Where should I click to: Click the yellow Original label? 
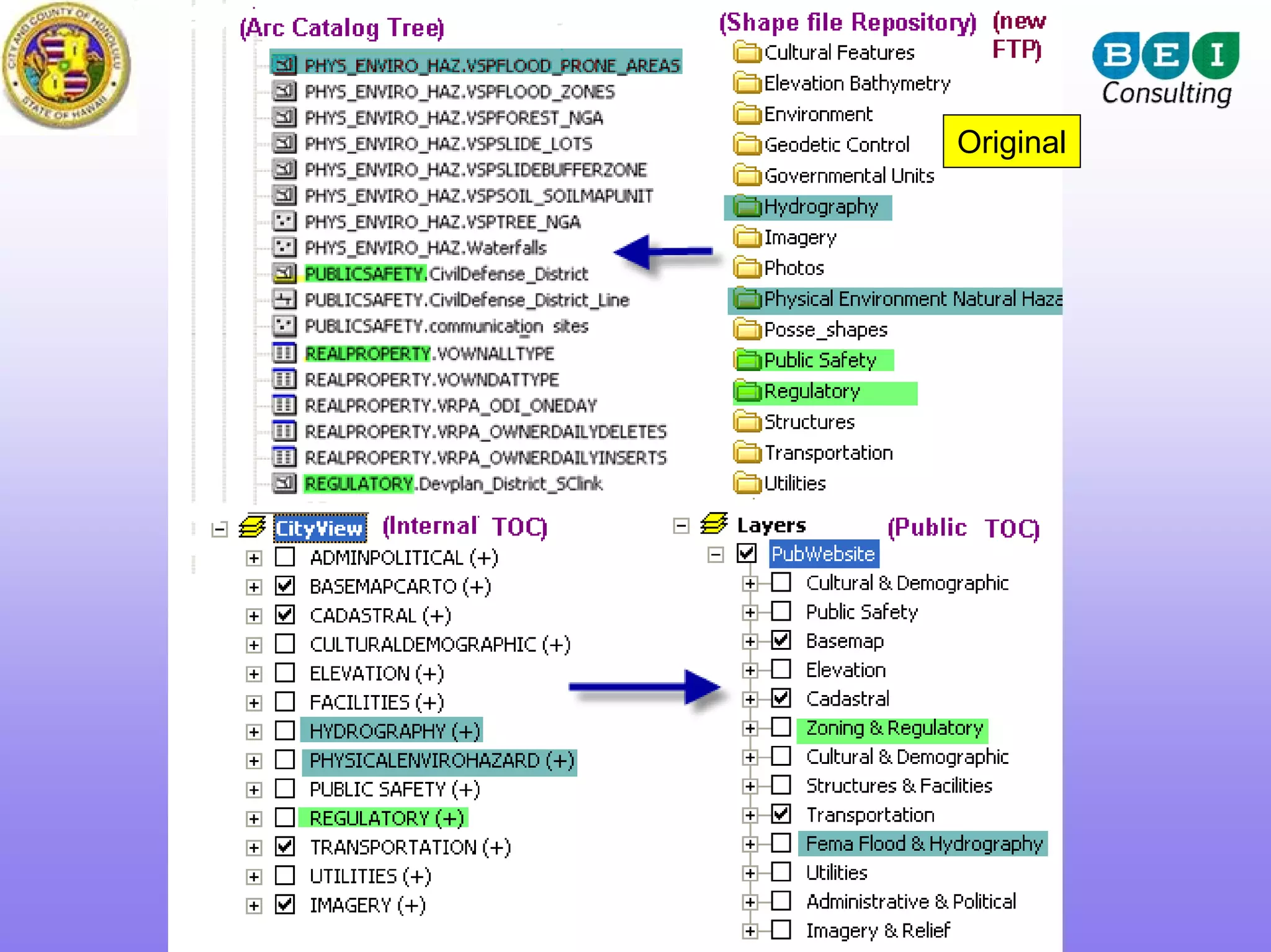[x=1011, y=141]
